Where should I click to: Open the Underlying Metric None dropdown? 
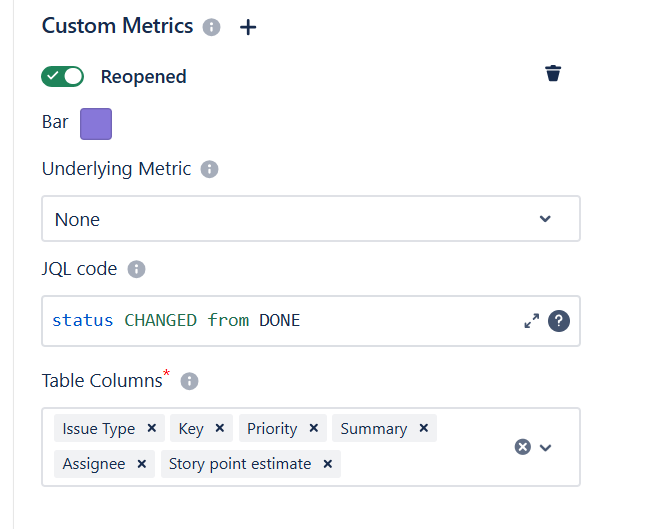pyautogui.click(x=310, y=219)
